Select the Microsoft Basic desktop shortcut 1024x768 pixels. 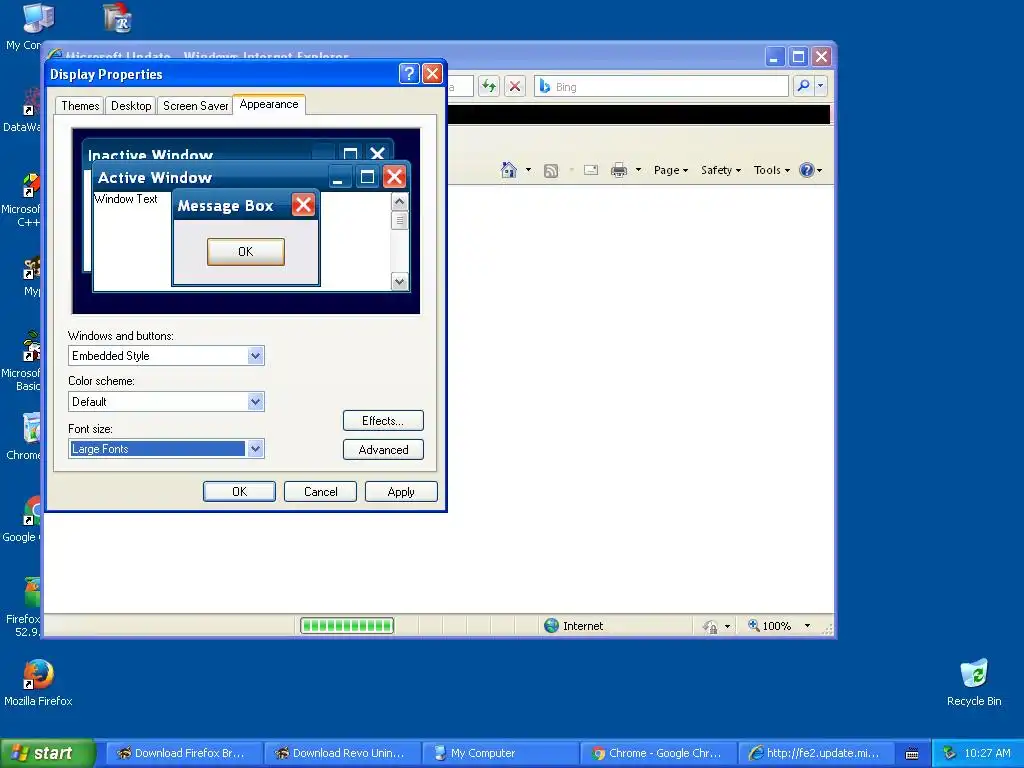coord(21,360)
